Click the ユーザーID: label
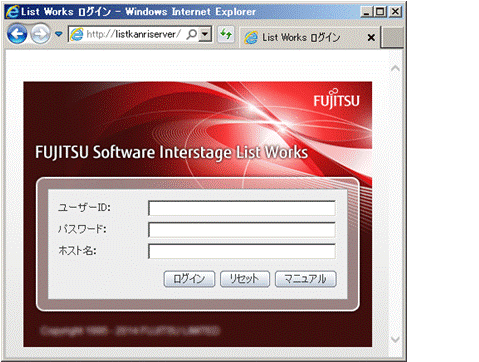 pos(84,207)
